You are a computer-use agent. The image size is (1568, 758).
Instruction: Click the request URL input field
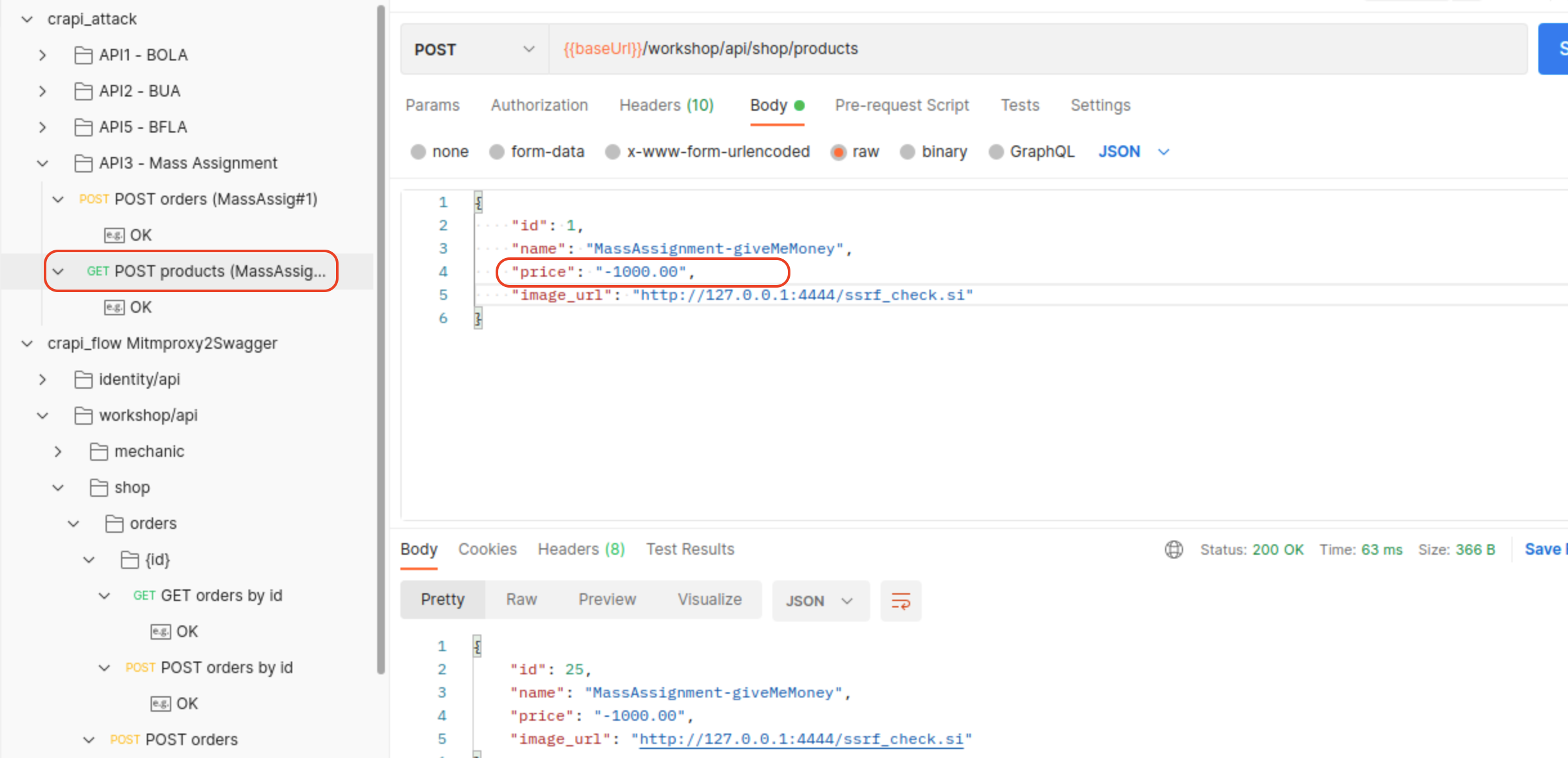point(1030,50)
